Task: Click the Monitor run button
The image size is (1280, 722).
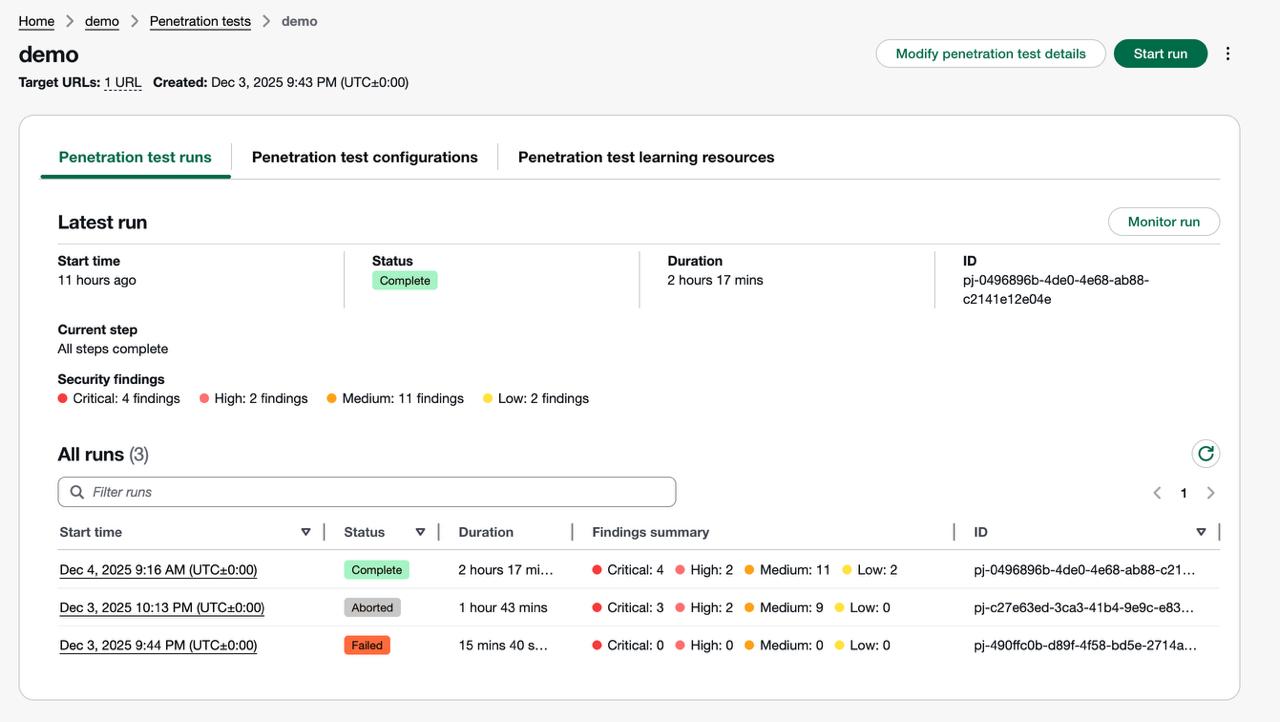Action: tap(1163, 222)
